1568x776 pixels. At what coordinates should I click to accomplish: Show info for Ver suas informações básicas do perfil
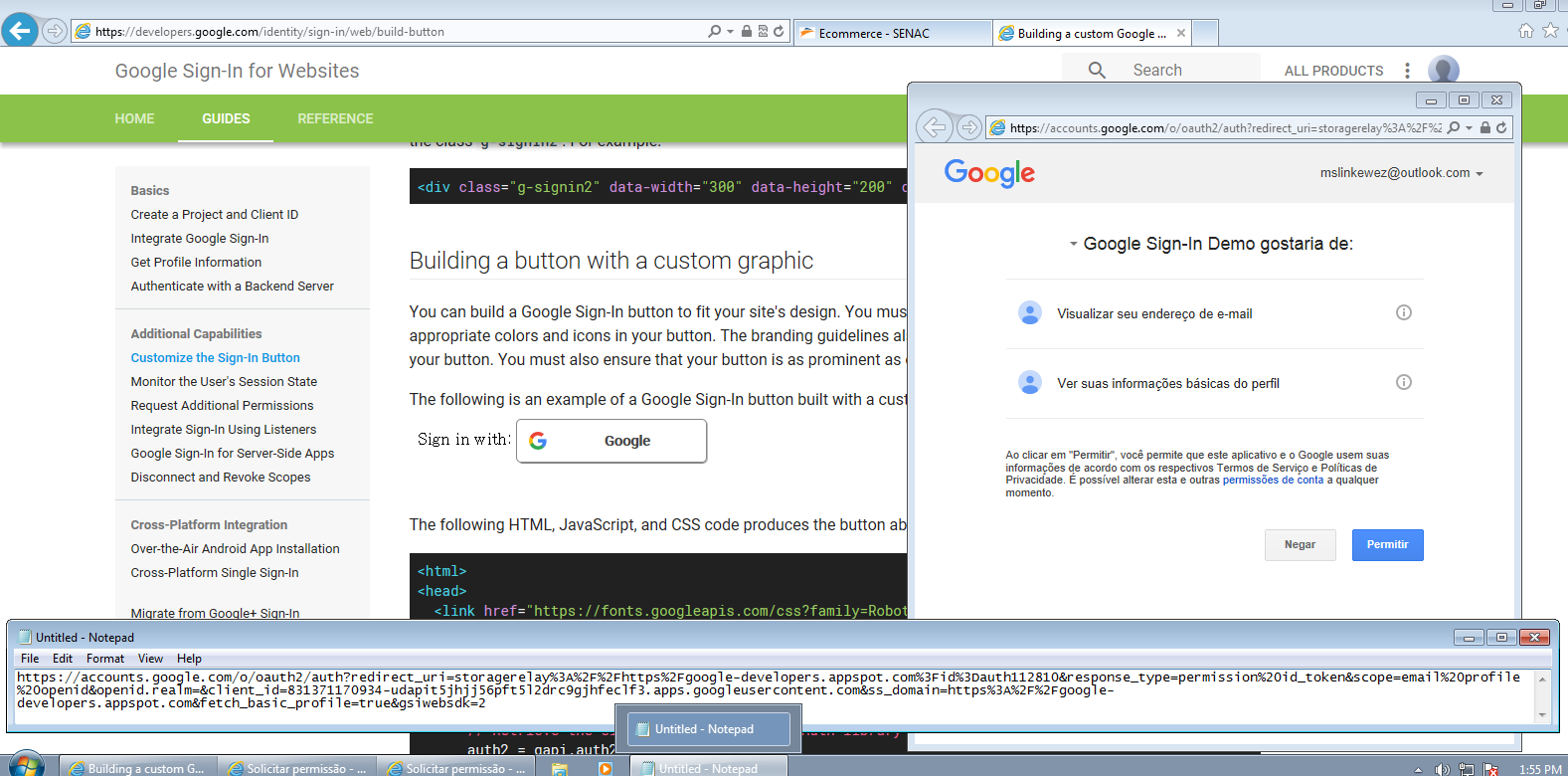pos(1403,382)
